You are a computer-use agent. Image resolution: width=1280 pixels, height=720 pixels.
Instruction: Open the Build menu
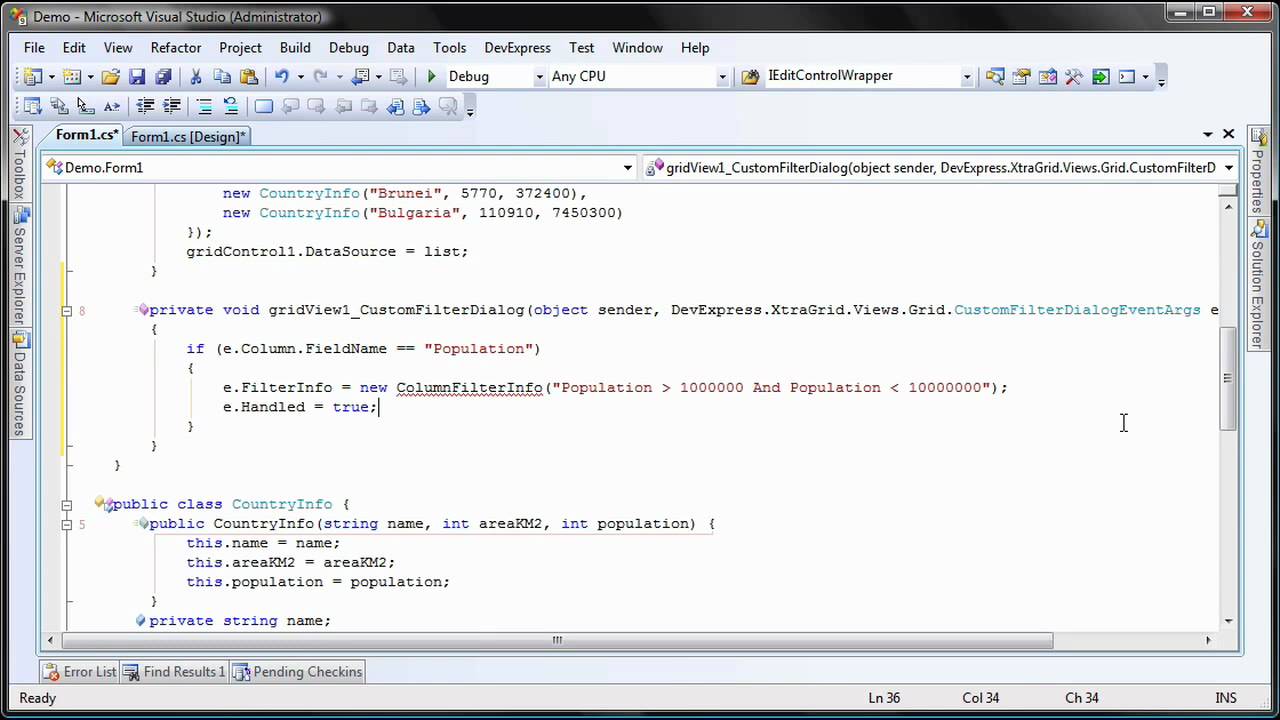[295, 47]
